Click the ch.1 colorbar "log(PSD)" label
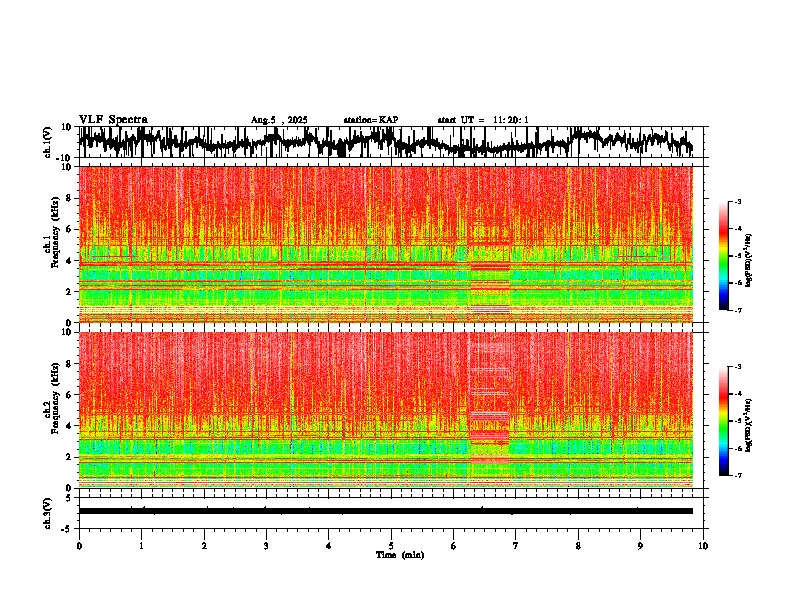This screenshot has width=792, height=612. [749, 261]
